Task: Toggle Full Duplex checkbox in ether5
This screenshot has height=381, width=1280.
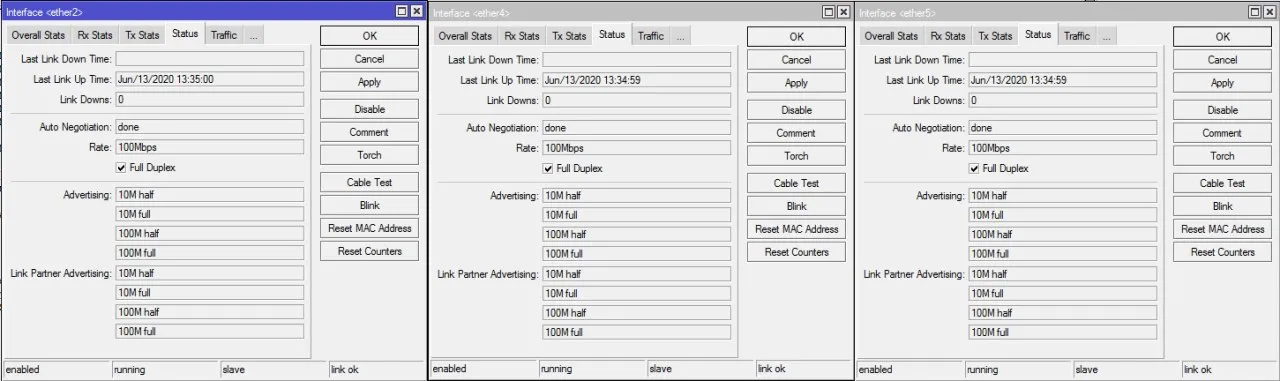Action: pyautogui.click(x=974, y=169)
